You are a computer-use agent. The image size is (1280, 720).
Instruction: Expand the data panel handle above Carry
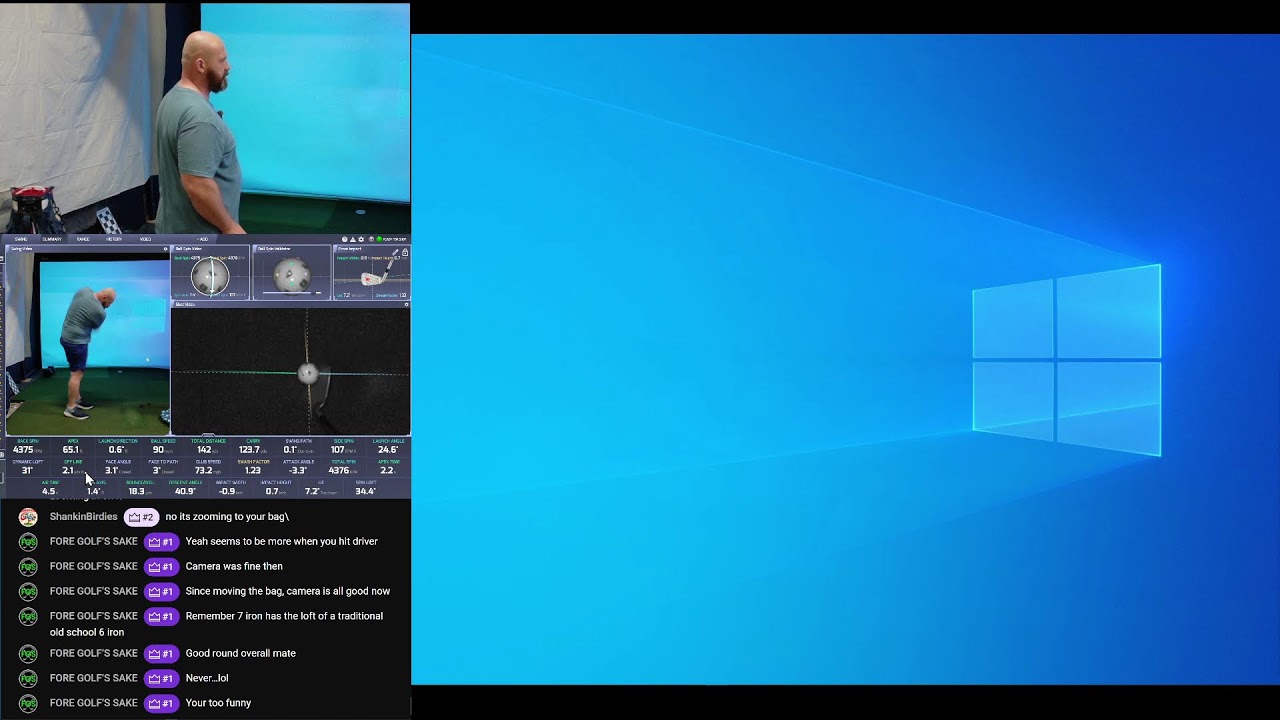(208, 436)
